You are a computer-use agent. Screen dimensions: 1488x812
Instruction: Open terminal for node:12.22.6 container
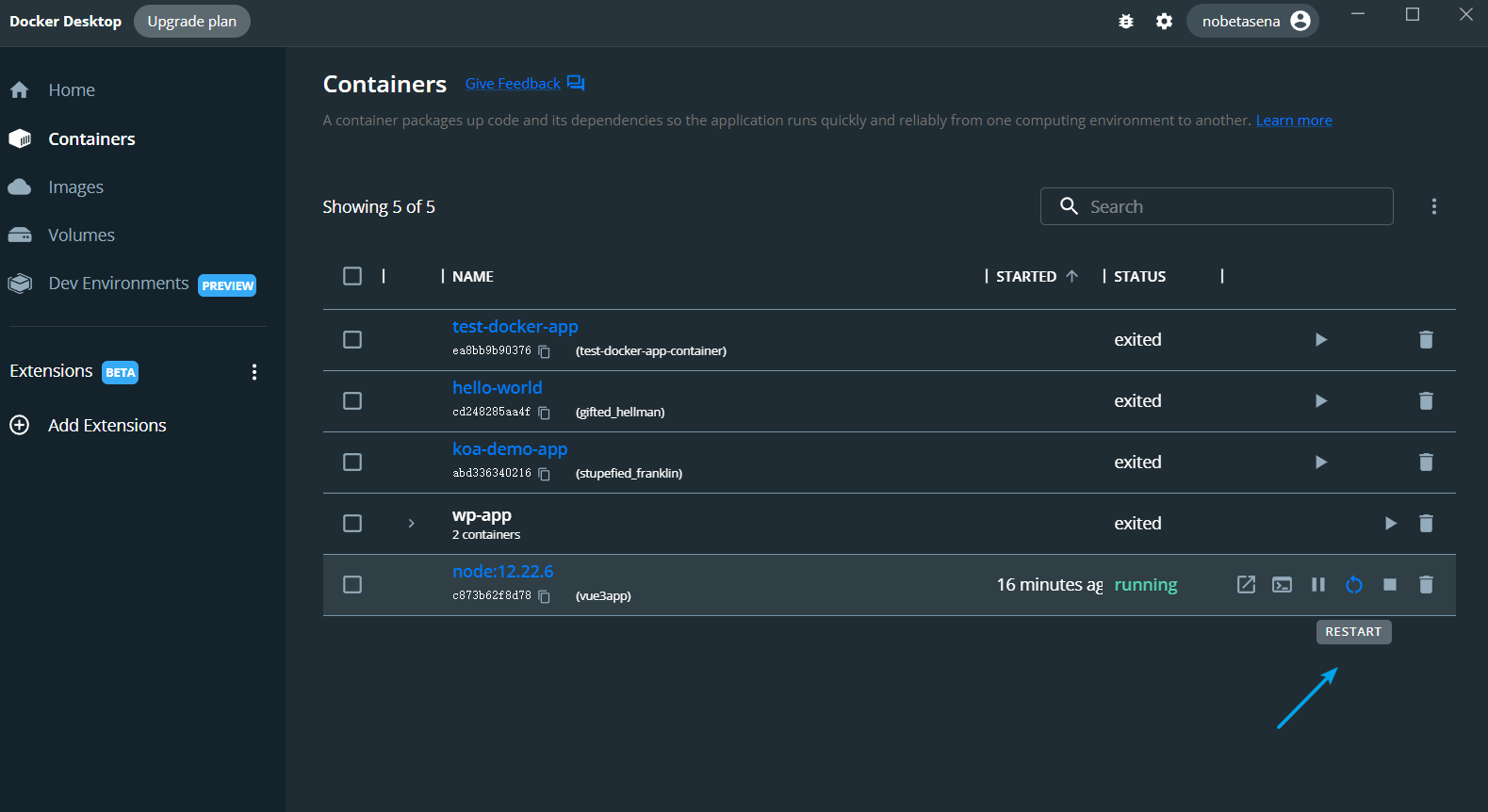[x=1282, y=585]
